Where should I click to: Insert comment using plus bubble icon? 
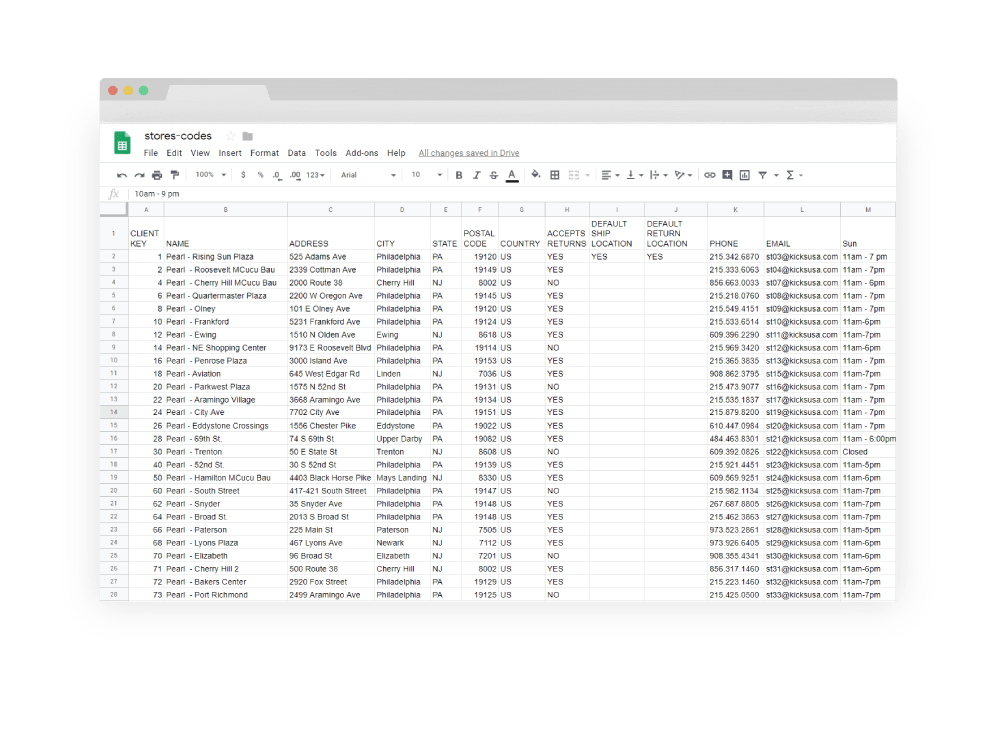(727, 175)
